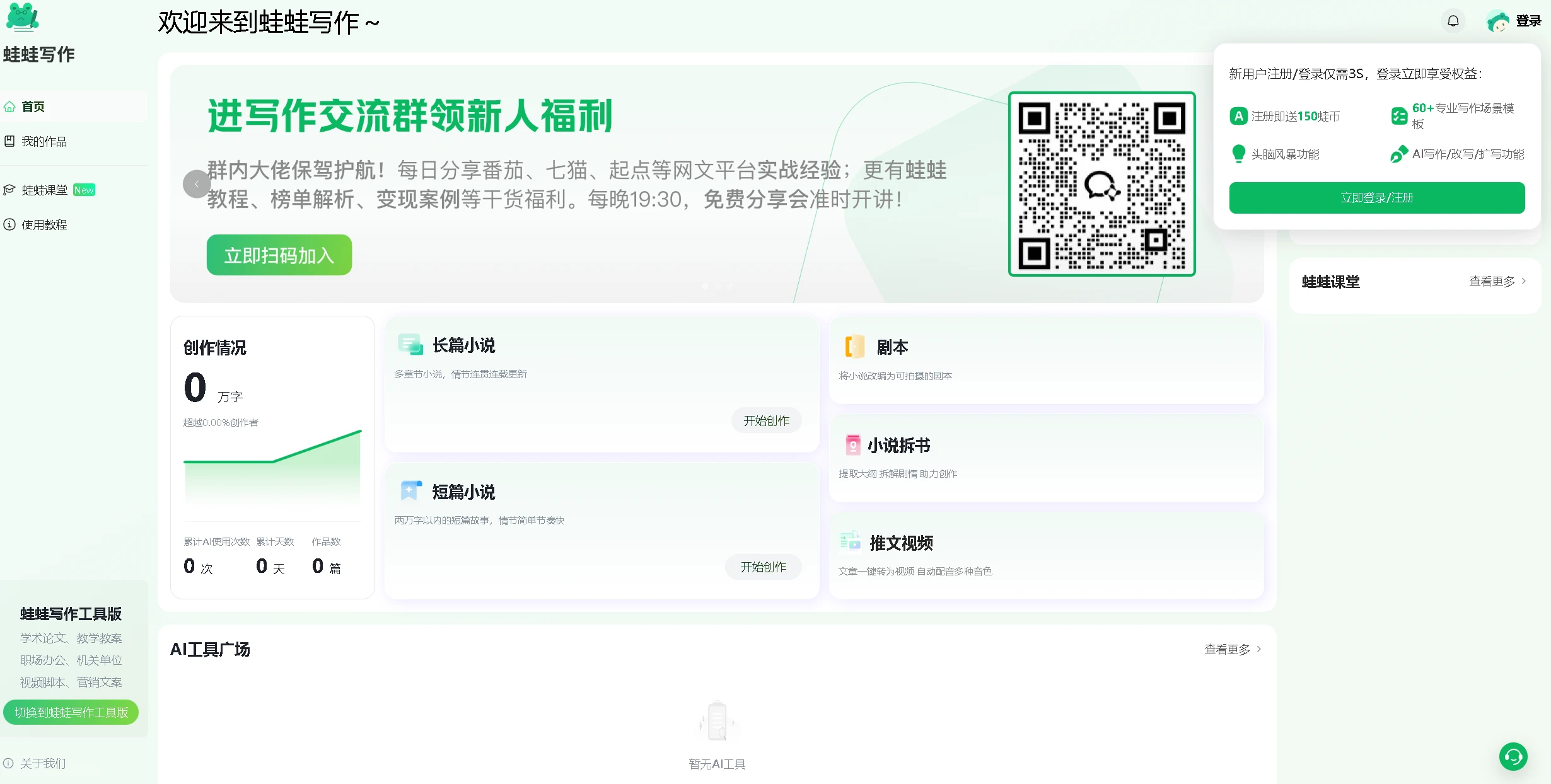Screen dimensions: 1551x784
Task: Click the graduation cap icon for 蛙蛙课堂
Action: 9,190
